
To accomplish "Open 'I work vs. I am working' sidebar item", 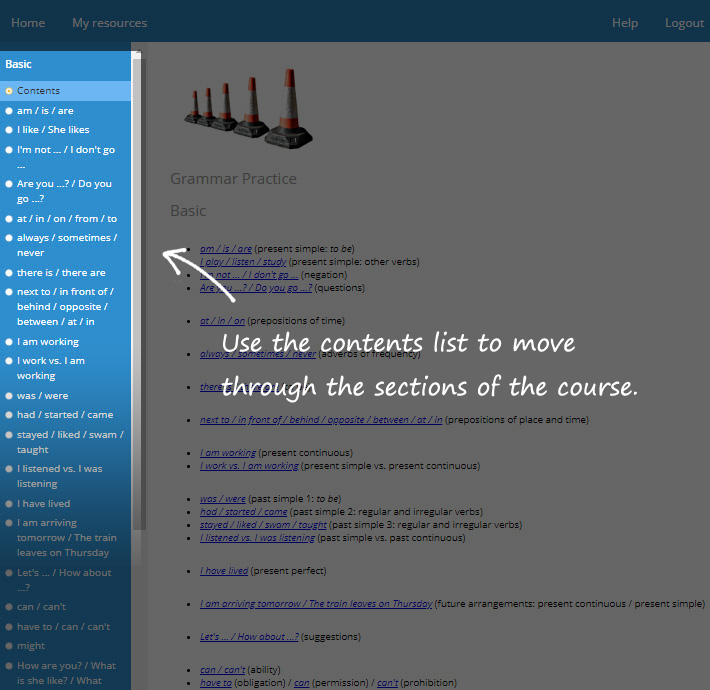I will click(x=50, y=368).
